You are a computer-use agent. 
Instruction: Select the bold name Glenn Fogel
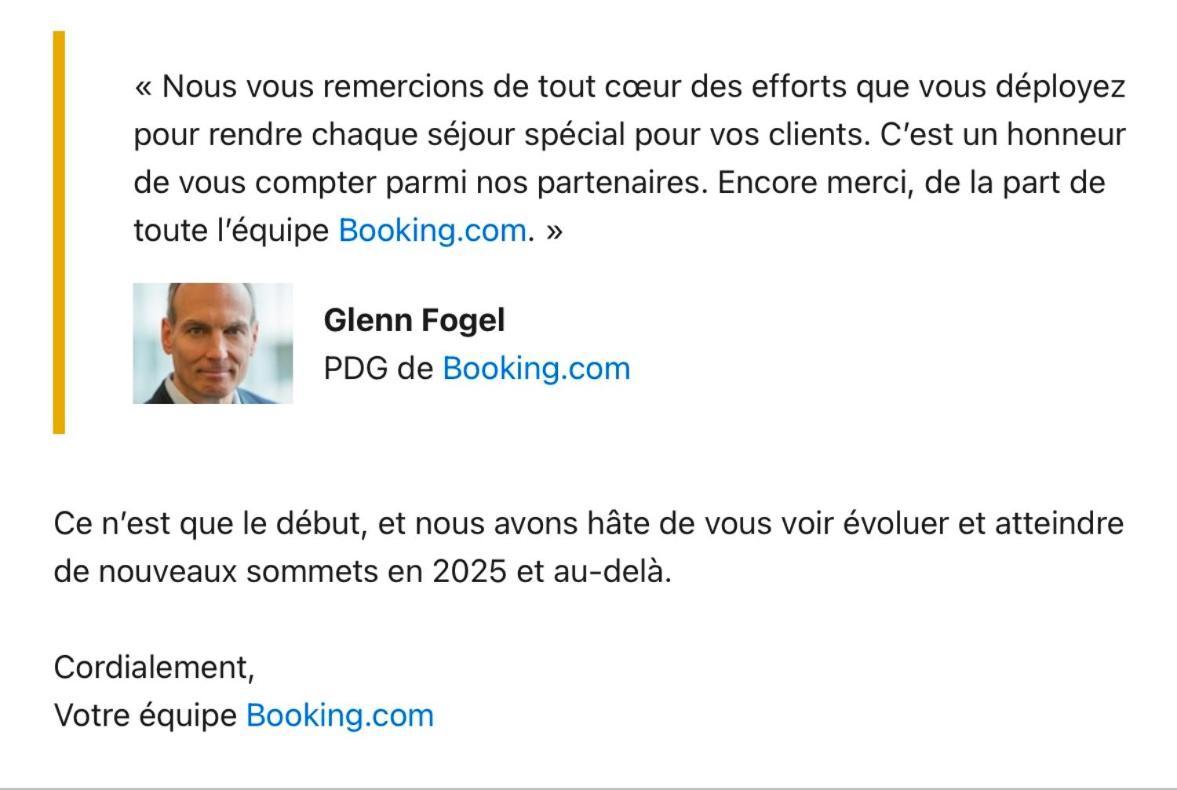click(x=414, y=321)
